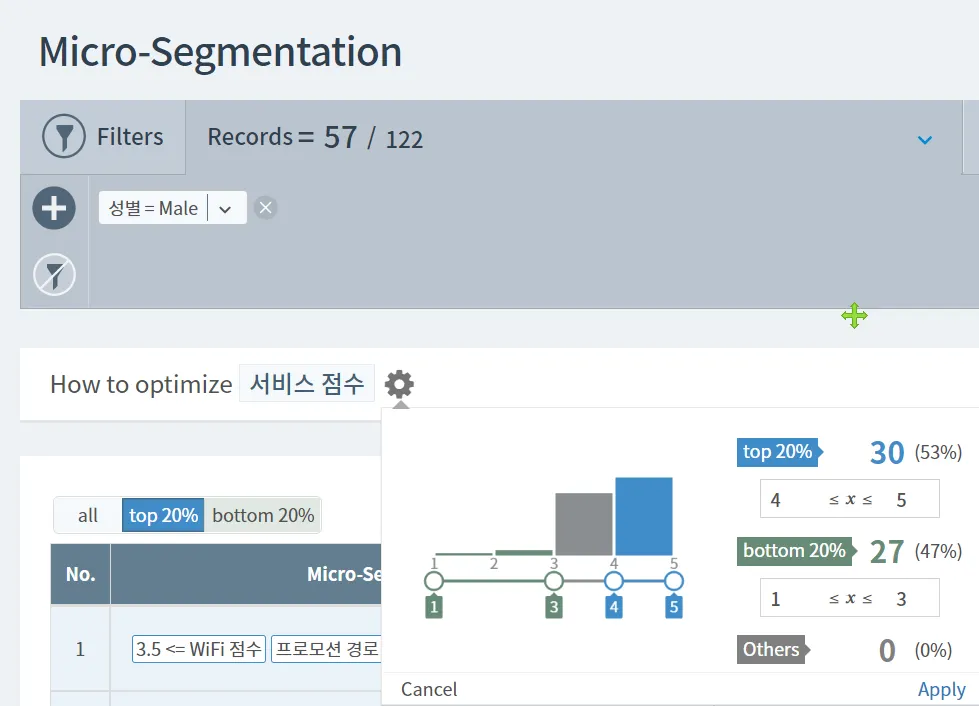This screenshot has height=706, width=979.
Task: Click the blue slider handle labeled 5
Action: click(674, 581)
